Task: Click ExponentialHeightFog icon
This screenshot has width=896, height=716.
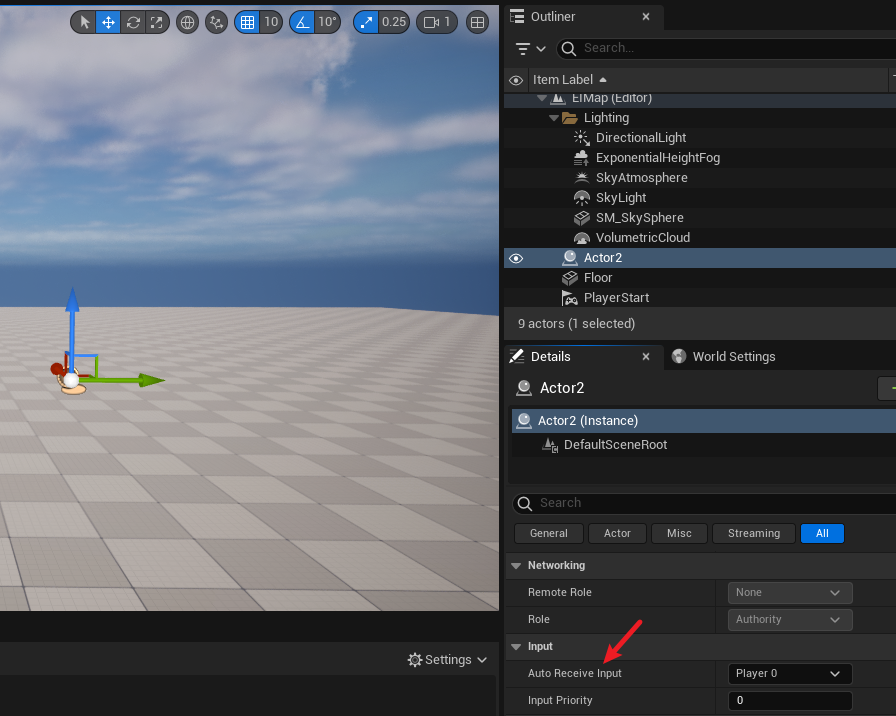Action: point(581,158)
